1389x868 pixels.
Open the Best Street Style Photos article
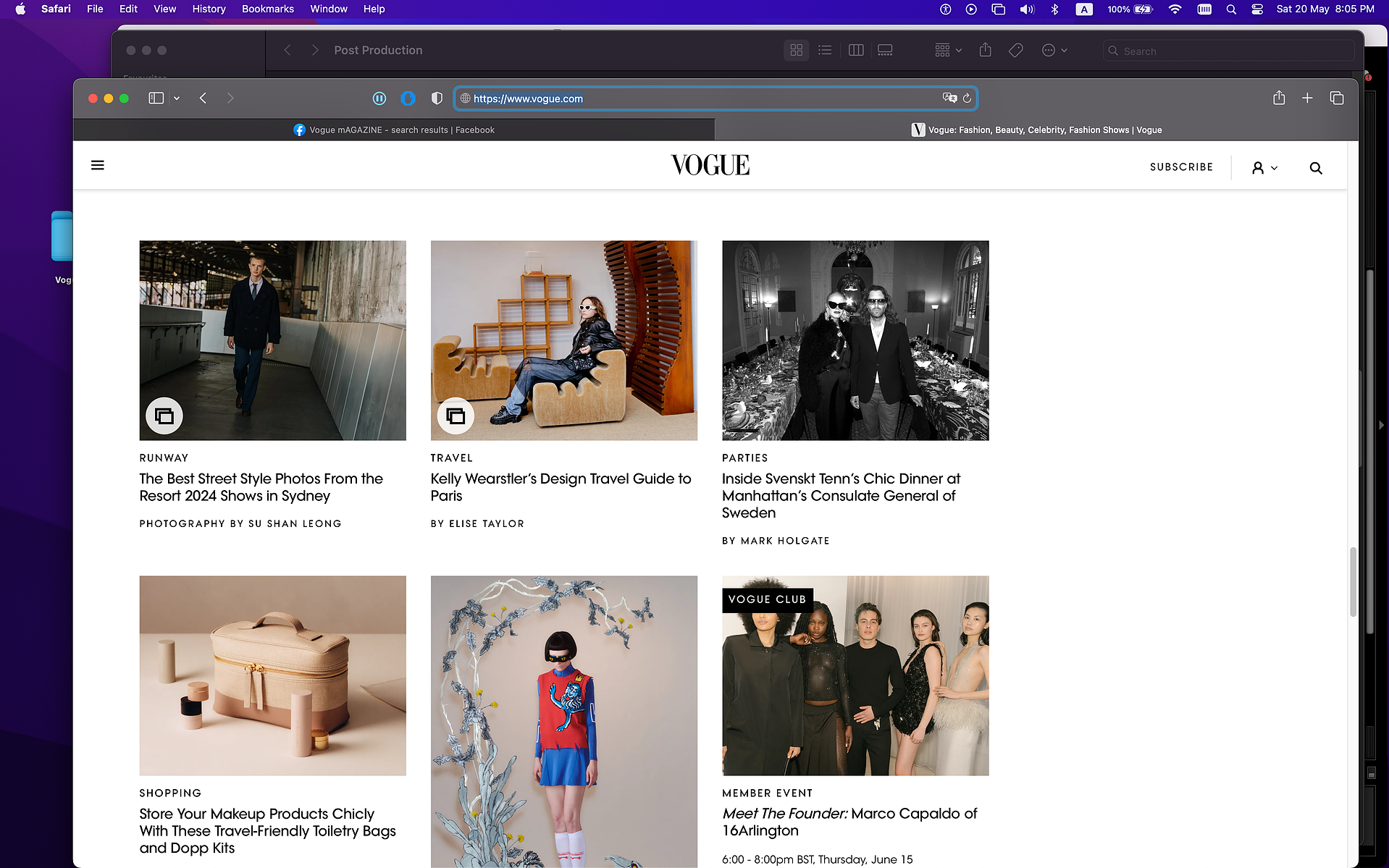point(261,487)
